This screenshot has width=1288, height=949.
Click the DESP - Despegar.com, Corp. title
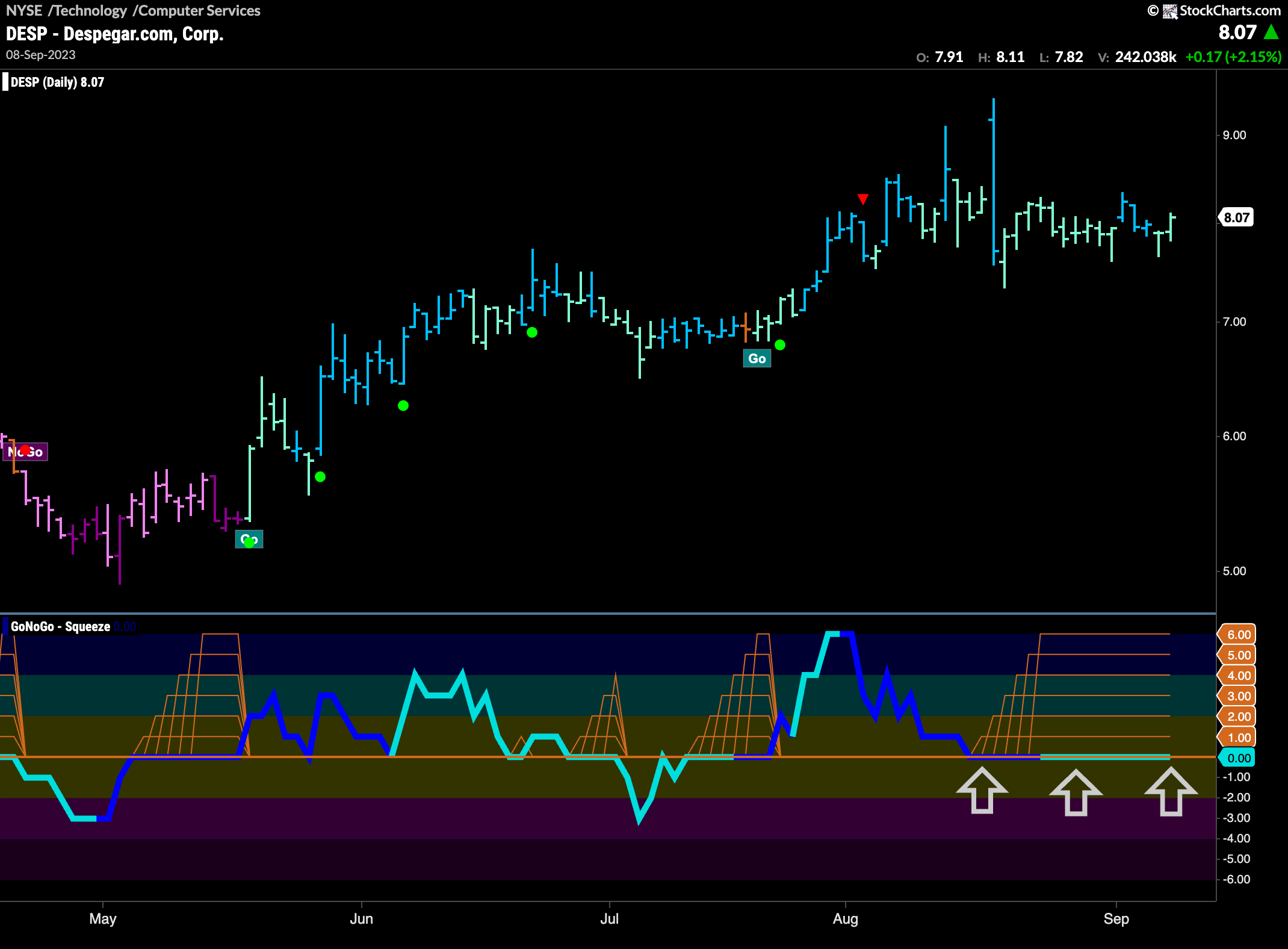115,34
